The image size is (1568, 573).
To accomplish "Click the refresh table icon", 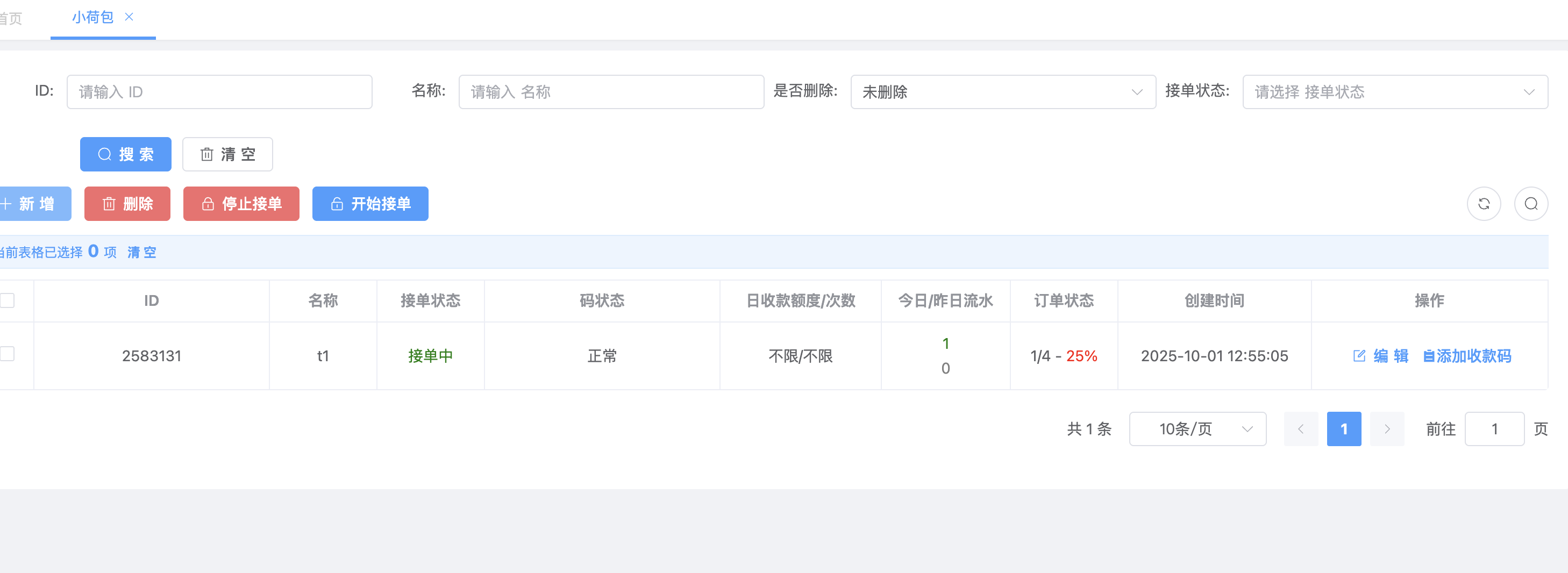I will pyautogui.click(x=1484, y=204).
